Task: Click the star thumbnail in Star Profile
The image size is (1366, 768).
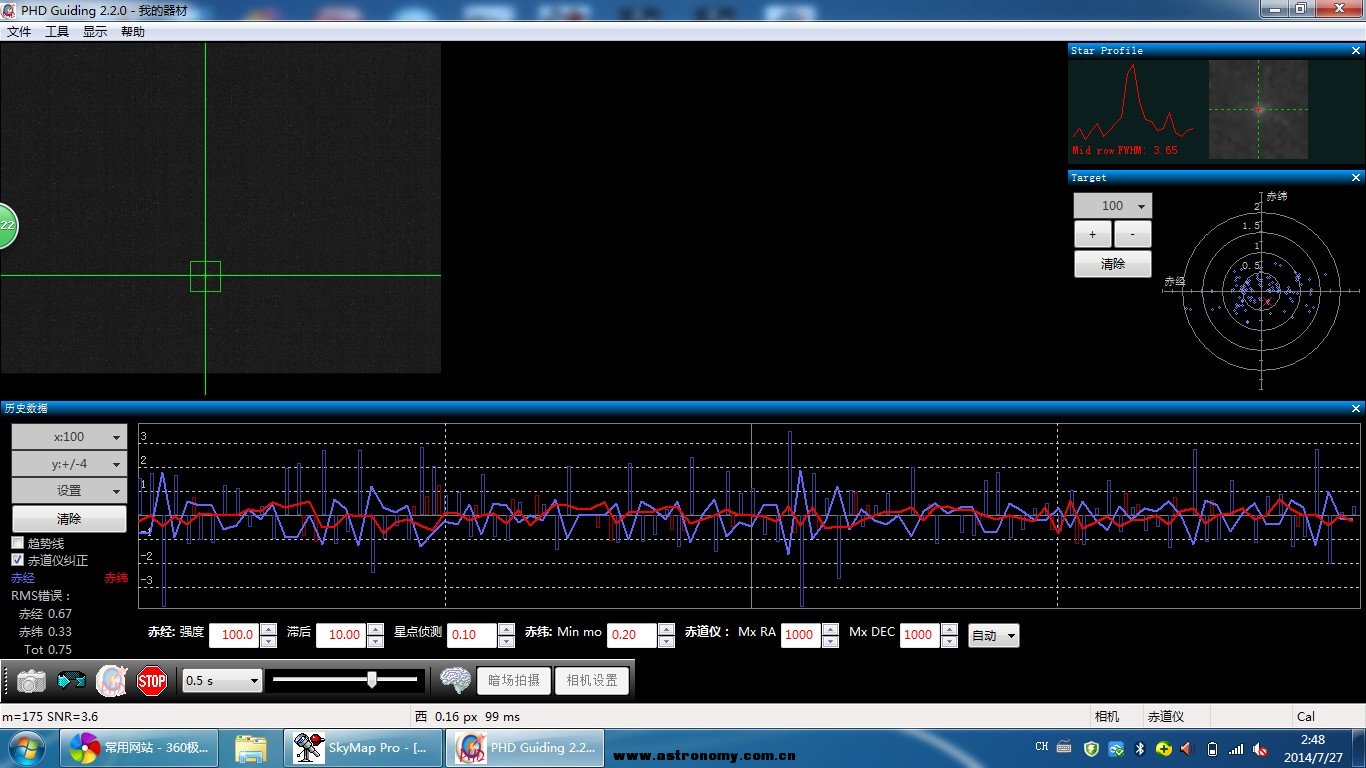Action: (x=1258, y=109)
